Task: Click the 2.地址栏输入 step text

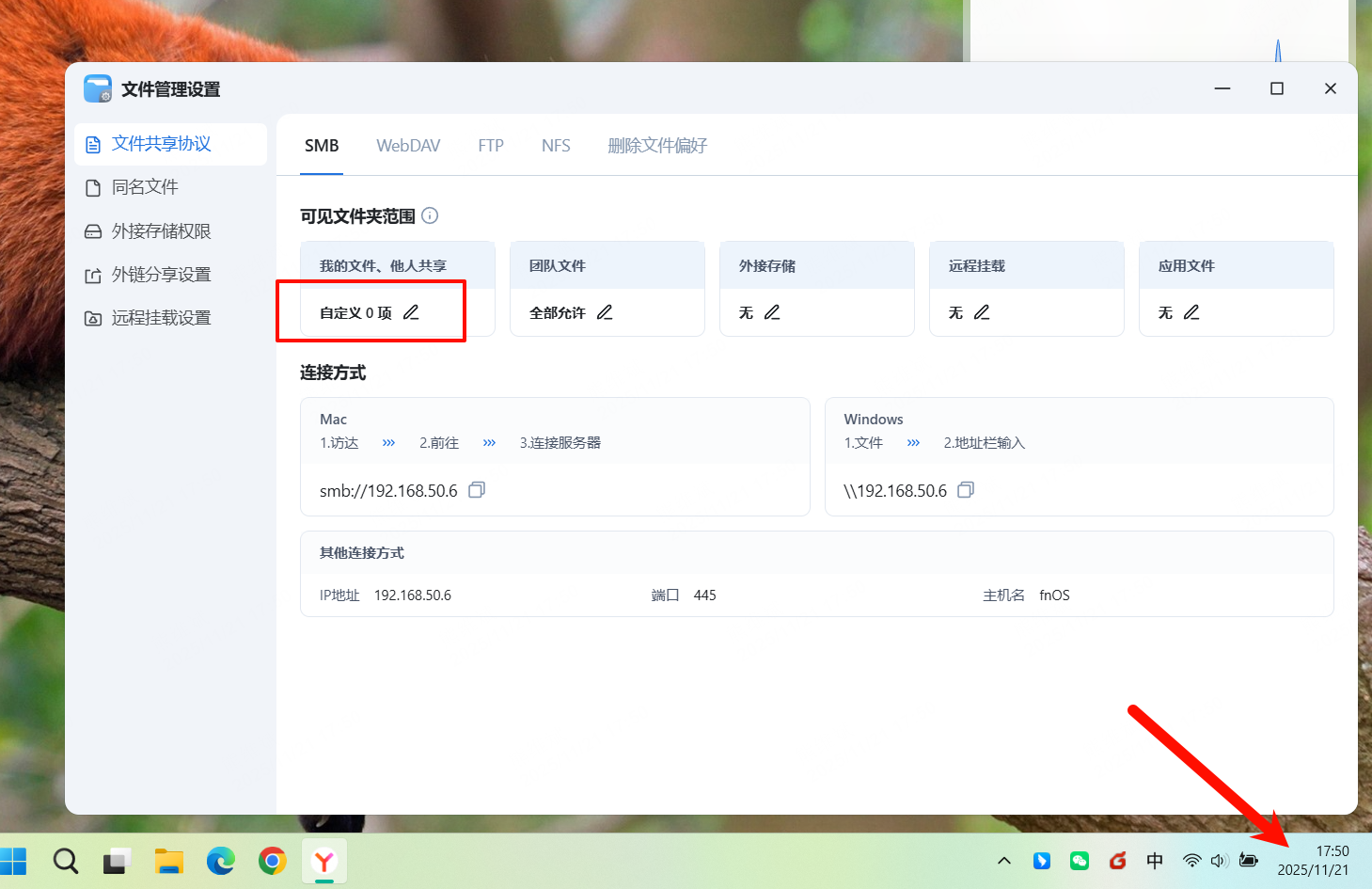Action: pyautogui.click(x=985, y=443)
